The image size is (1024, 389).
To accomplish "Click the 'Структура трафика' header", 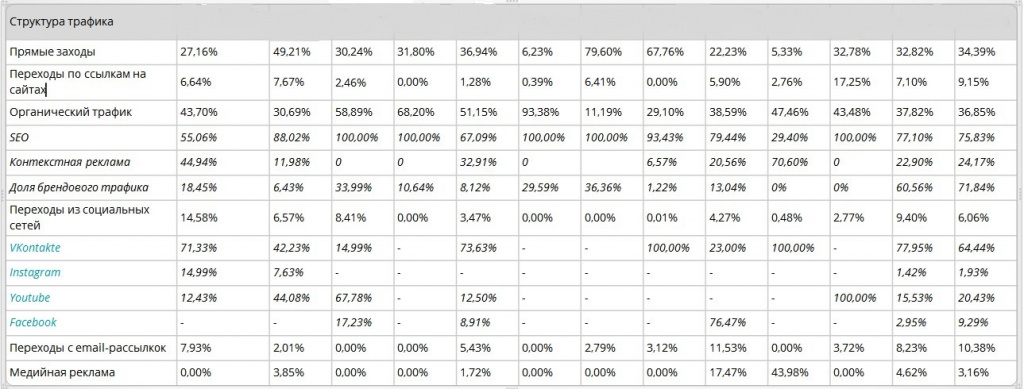I will coord(52,22).
